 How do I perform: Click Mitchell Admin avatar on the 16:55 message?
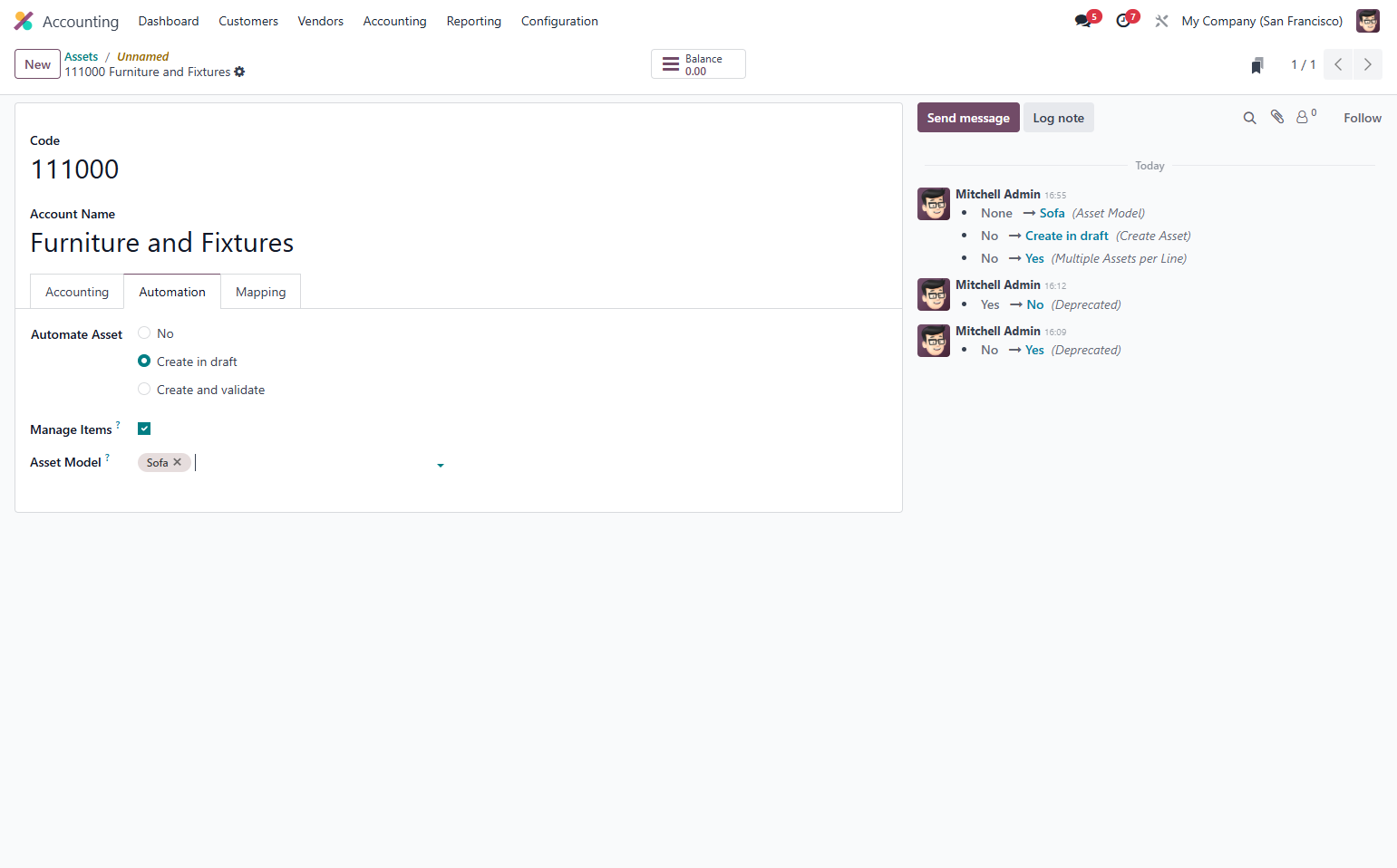[934, 204]
